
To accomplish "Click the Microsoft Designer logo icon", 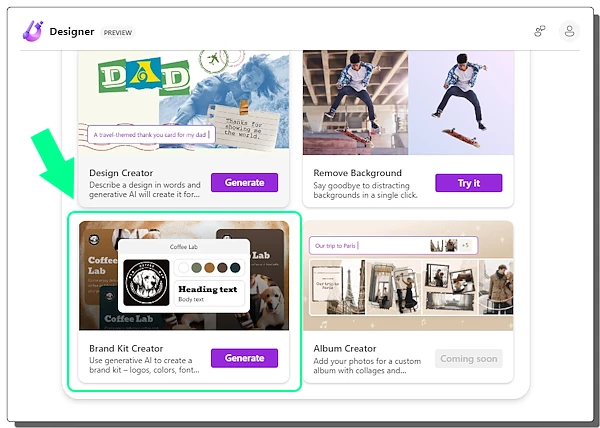I will coord(34,31).
